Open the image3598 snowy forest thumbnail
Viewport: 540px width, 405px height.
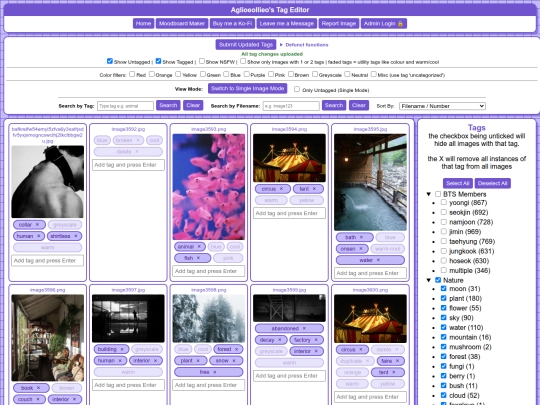coord(209,319)
